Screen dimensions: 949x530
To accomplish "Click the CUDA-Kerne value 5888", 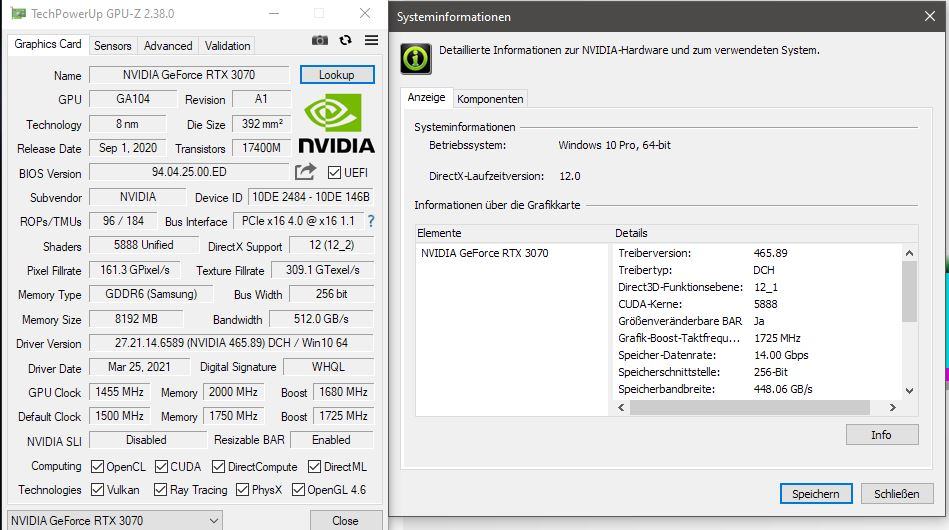I will [766, 304].
